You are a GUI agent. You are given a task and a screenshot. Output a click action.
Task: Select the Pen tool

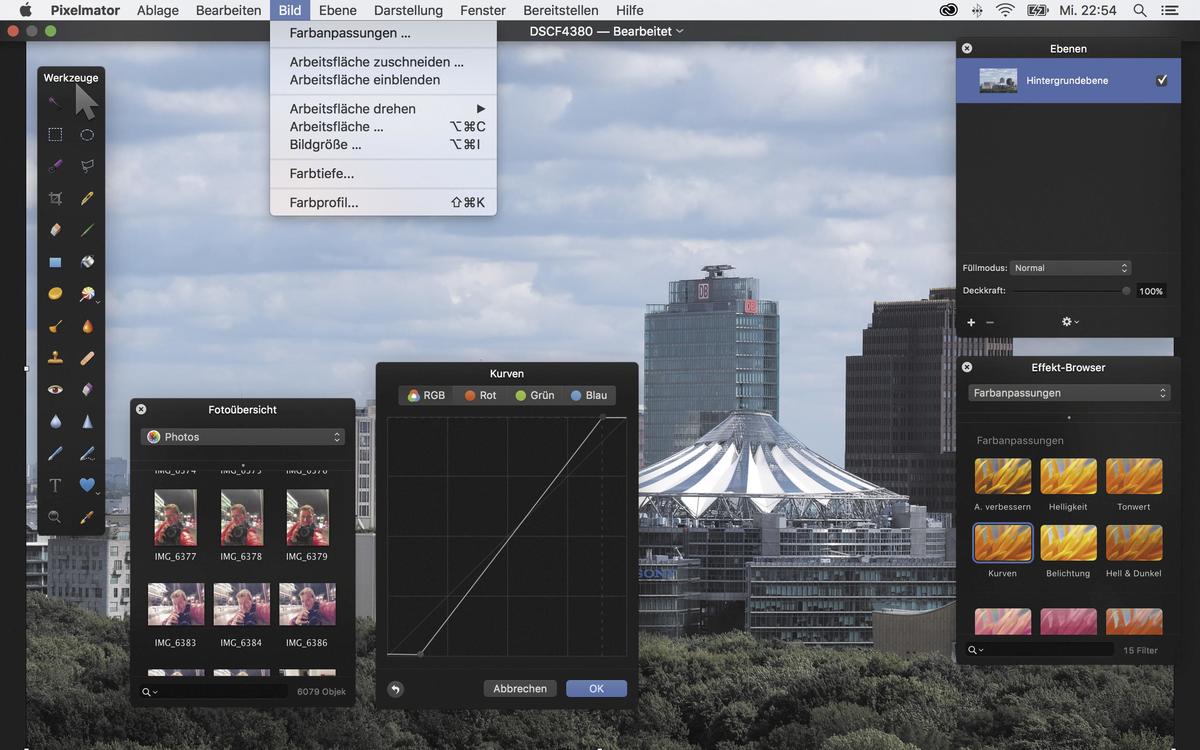55,453
